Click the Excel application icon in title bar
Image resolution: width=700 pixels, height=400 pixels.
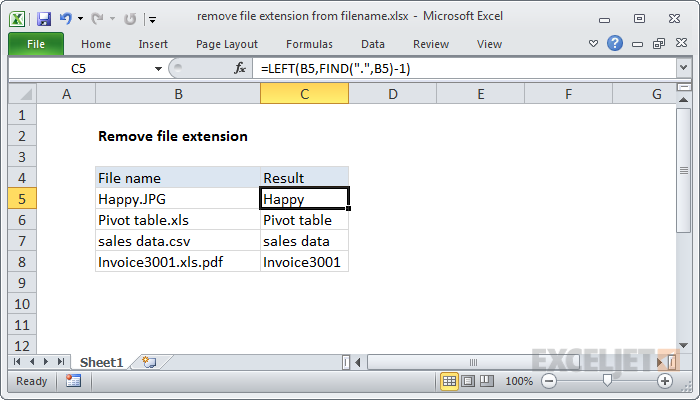(x=17, y=19)
